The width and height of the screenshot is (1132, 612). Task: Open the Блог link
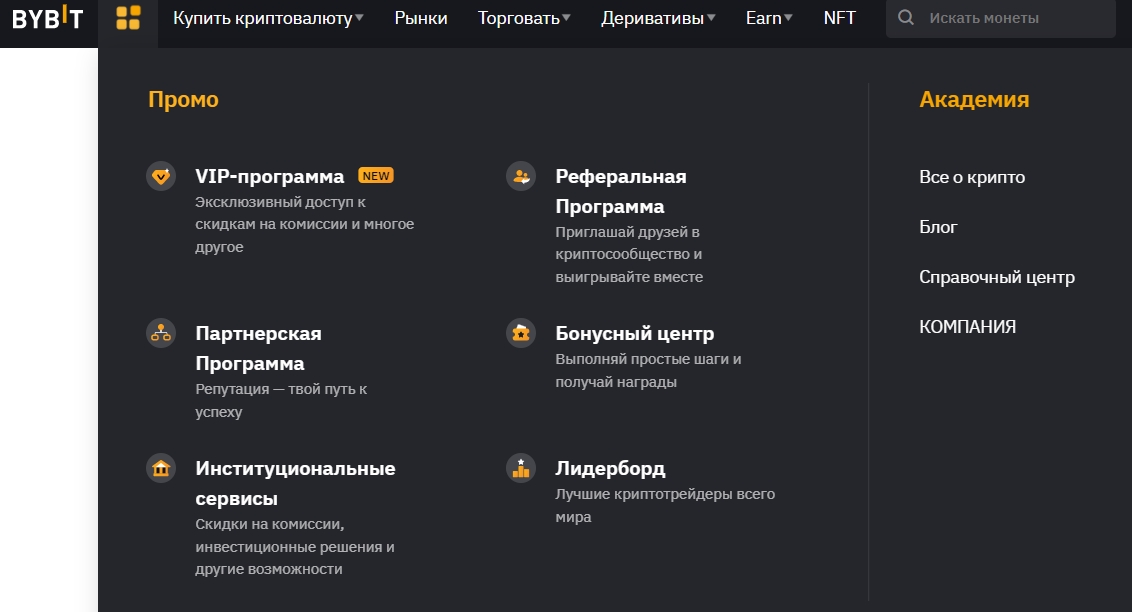click(x=938, y=227)
